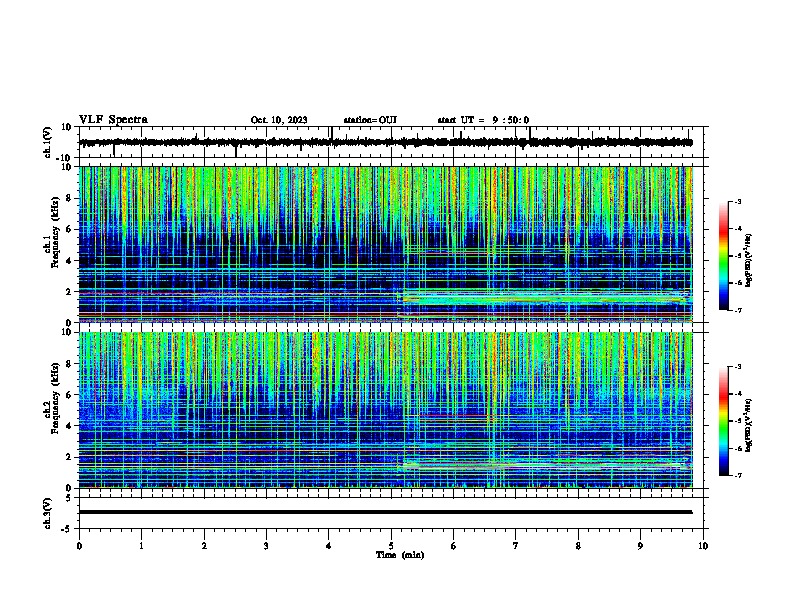
Task: Click the "3" tick on the Time axis
Action: [267, 546]
